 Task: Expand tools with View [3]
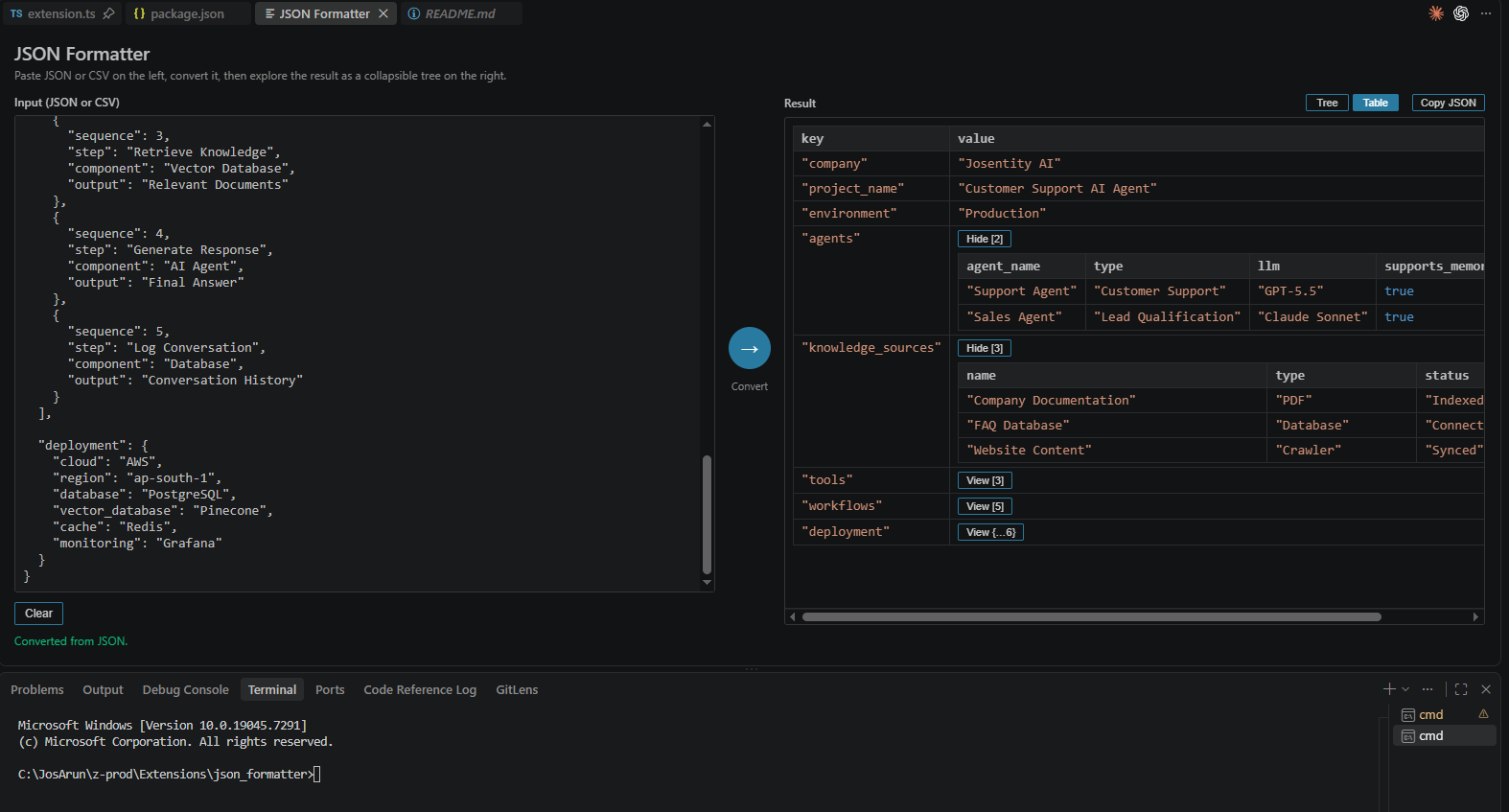point(985,480)
